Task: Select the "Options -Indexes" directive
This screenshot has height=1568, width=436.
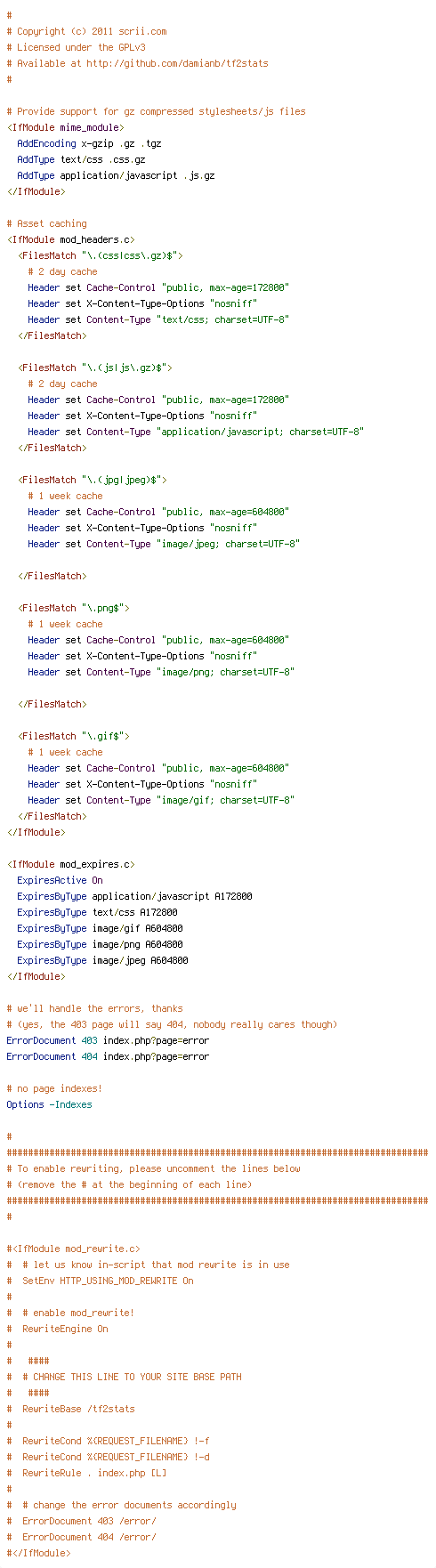Action: [49, 1104]
